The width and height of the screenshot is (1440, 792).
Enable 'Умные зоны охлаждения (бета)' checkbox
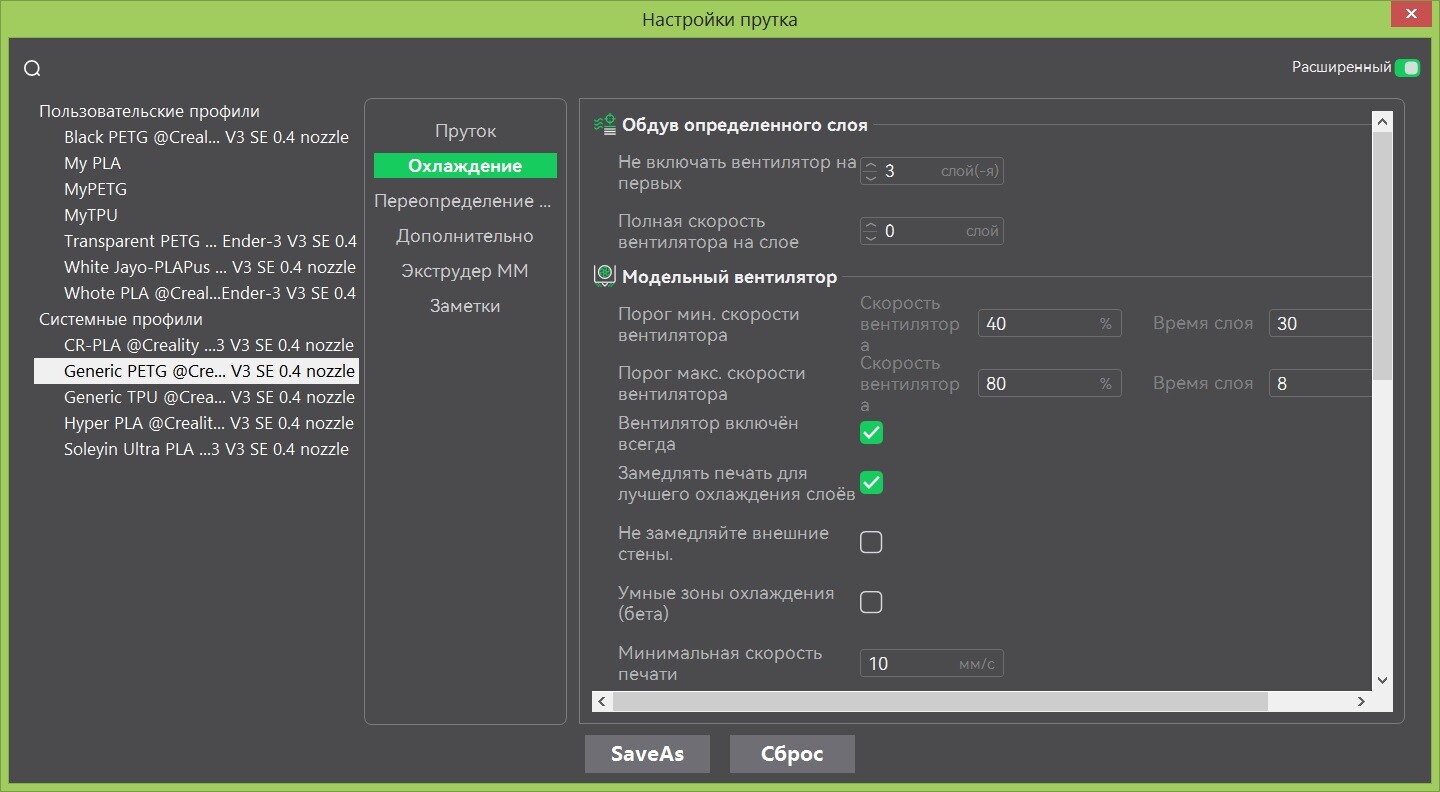pos(871,603)
